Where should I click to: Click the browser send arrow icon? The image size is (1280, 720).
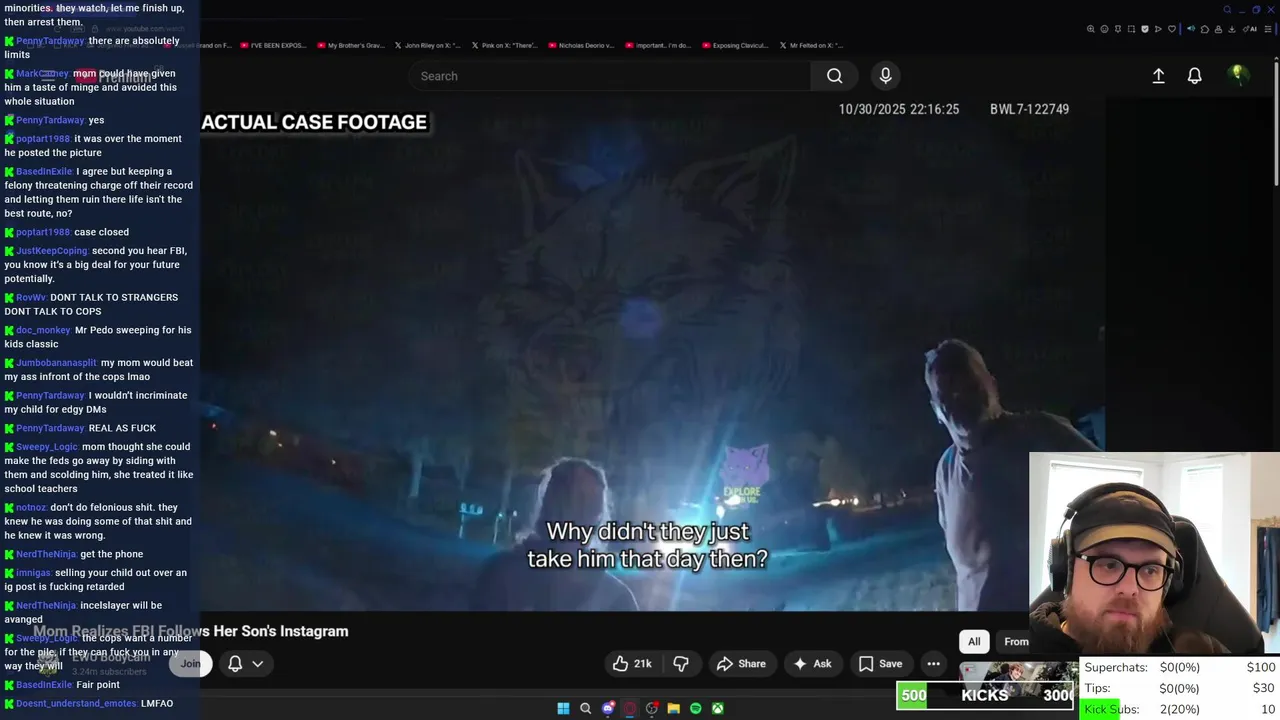(x=1158, y=29)
